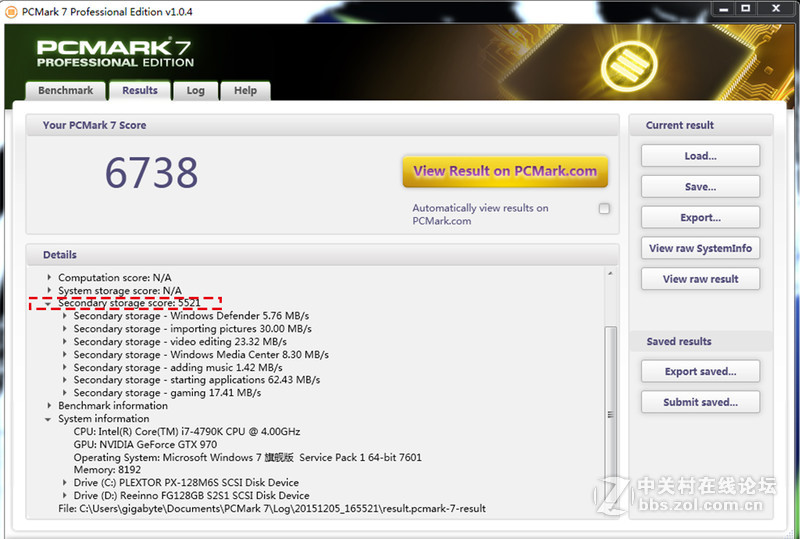
Task: Expand Secondary storage starting applications entry
Action: (x=64, y=380)
